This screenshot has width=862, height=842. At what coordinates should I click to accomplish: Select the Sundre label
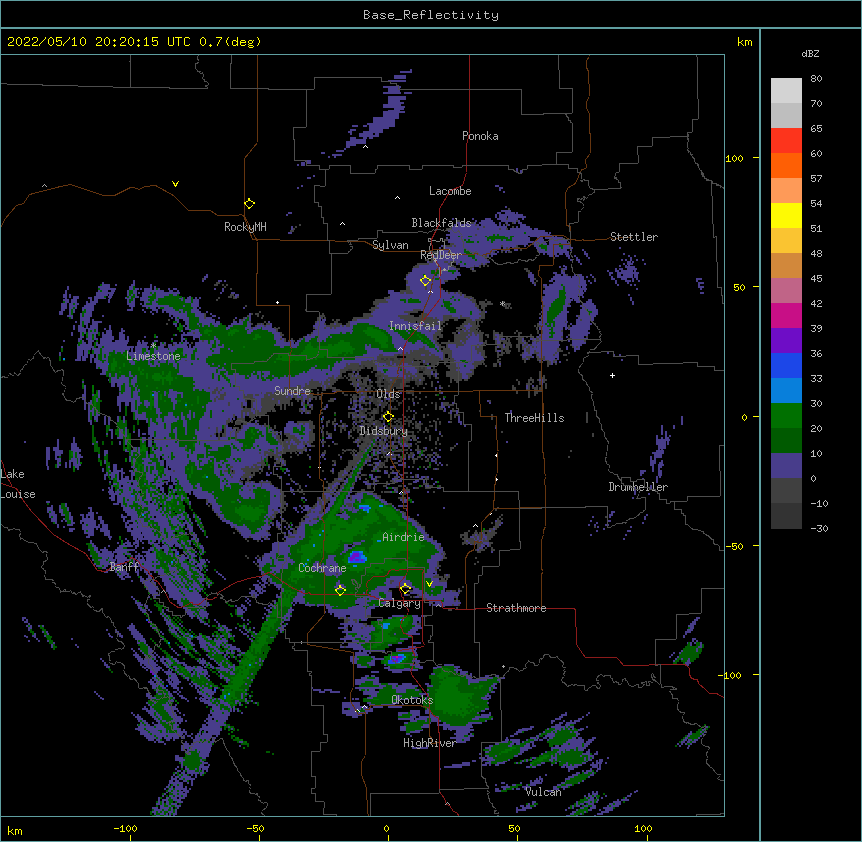point(292,391)
